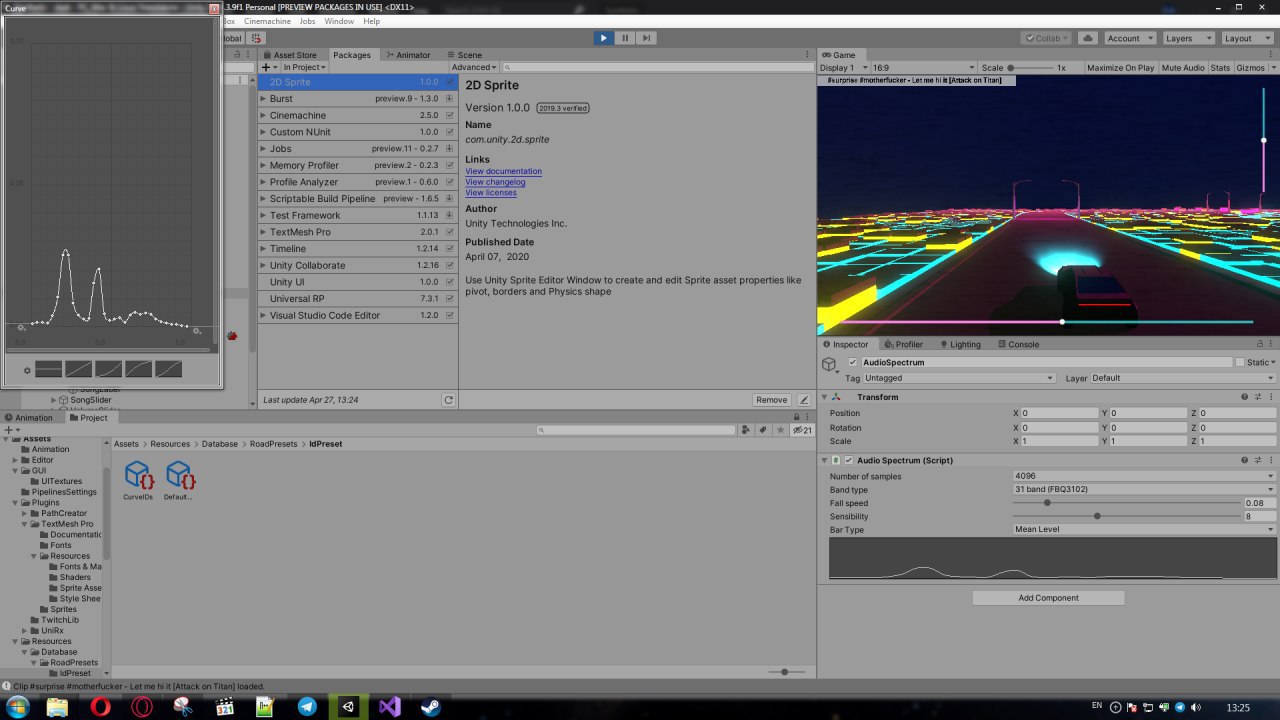Switch to the Scene tab
1280x720 pixels.
[x=465, y=55]
